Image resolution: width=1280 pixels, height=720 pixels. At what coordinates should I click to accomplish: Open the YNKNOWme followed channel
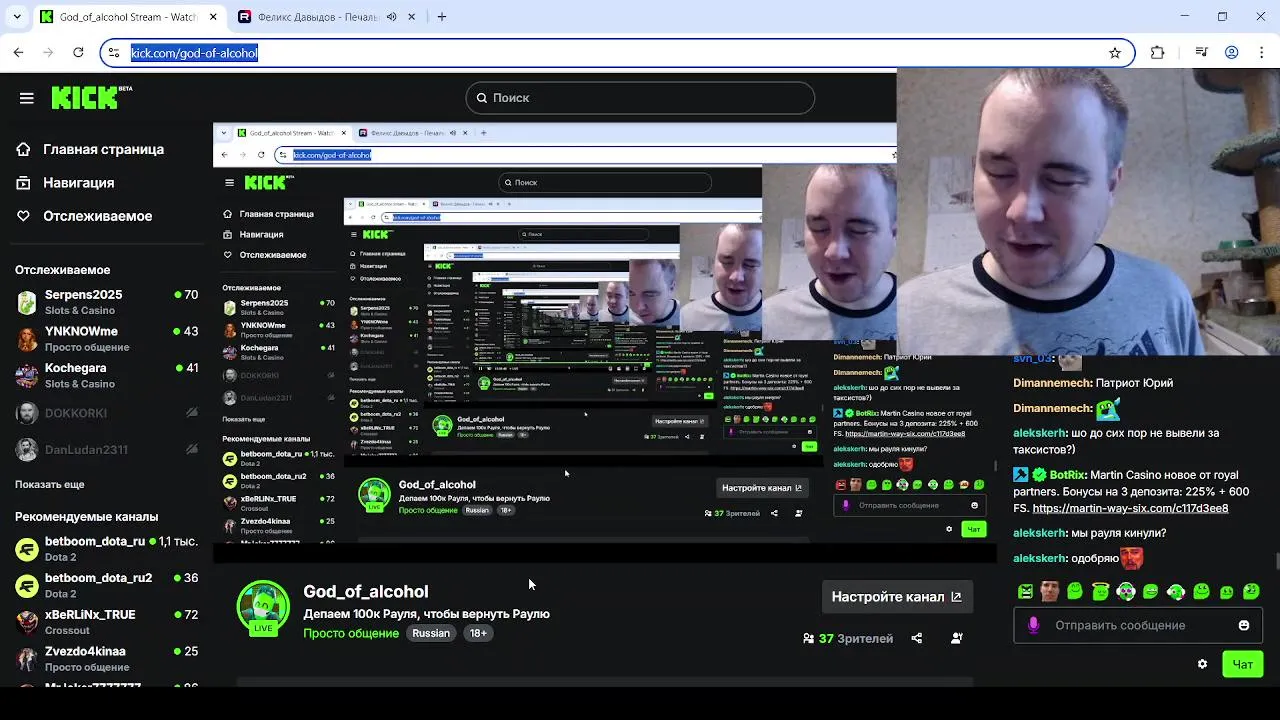(106, 338)
